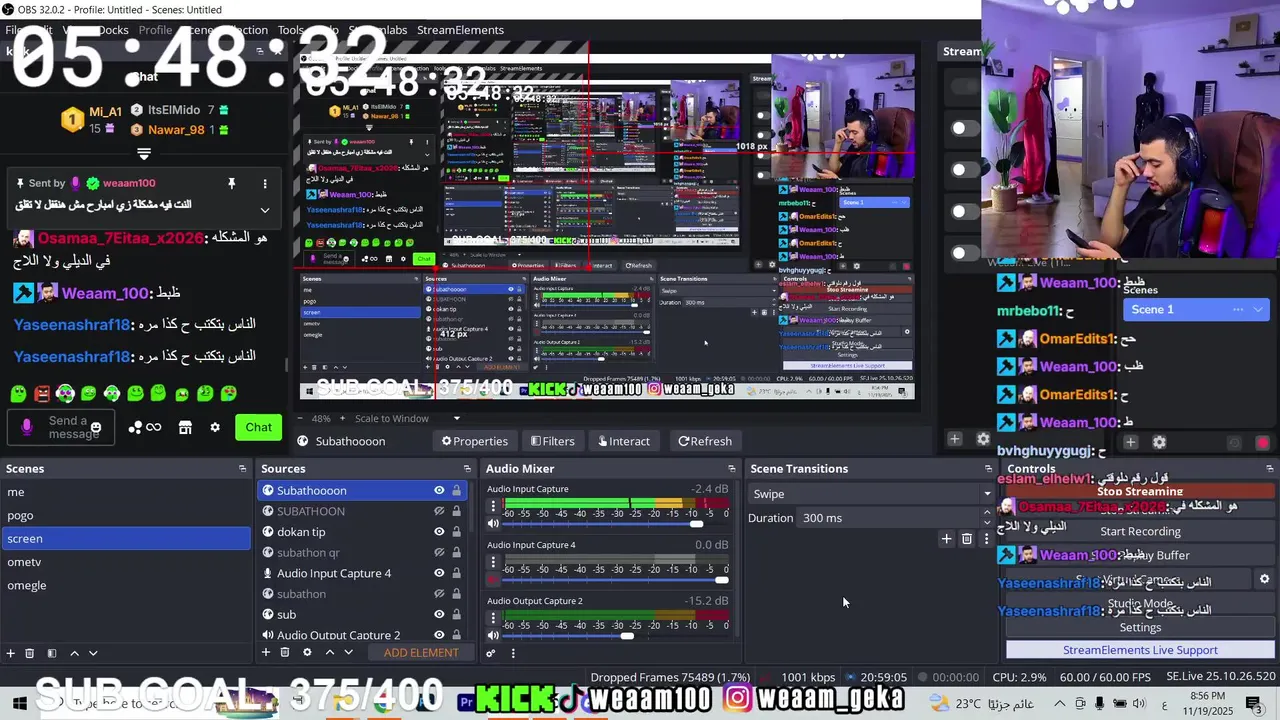Image resolution: width=1280 pixels, height=720 pixels.
Task: Open StreamElements Live Support
Action: point(1140,650)
